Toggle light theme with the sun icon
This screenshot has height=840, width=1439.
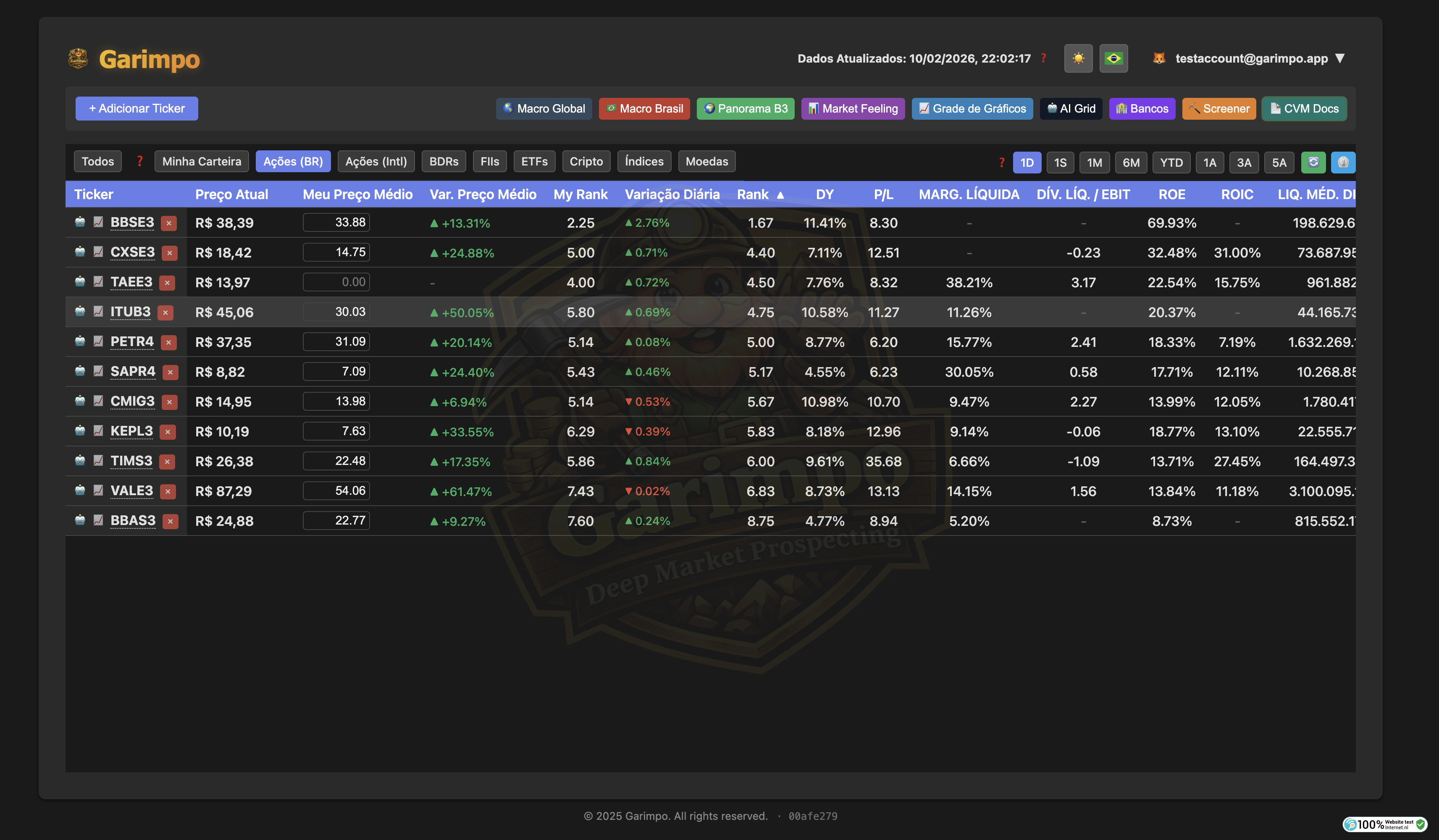[1078, 58]
